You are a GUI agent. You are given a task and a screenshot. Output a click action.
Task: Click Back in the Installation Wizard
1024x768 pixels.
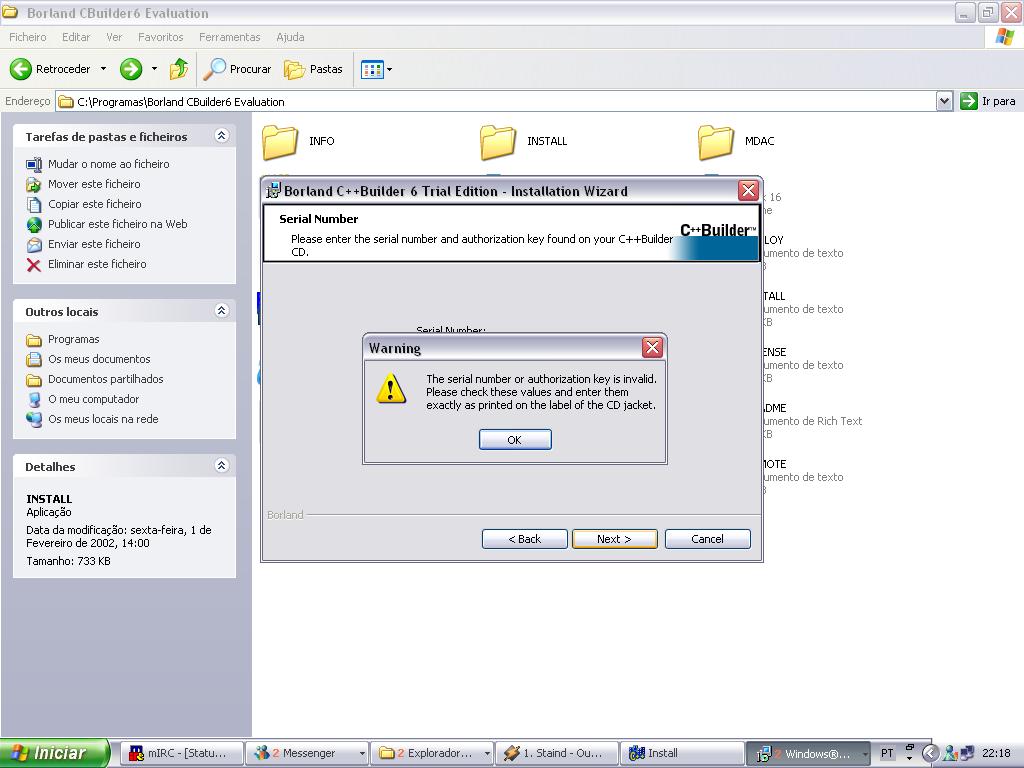524,539
